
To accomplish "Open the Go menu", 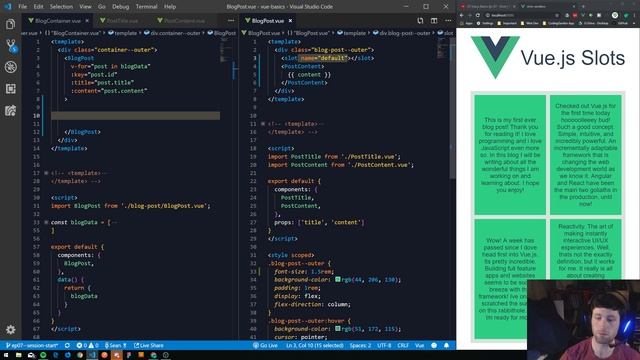I will click(x=102, y=7).
